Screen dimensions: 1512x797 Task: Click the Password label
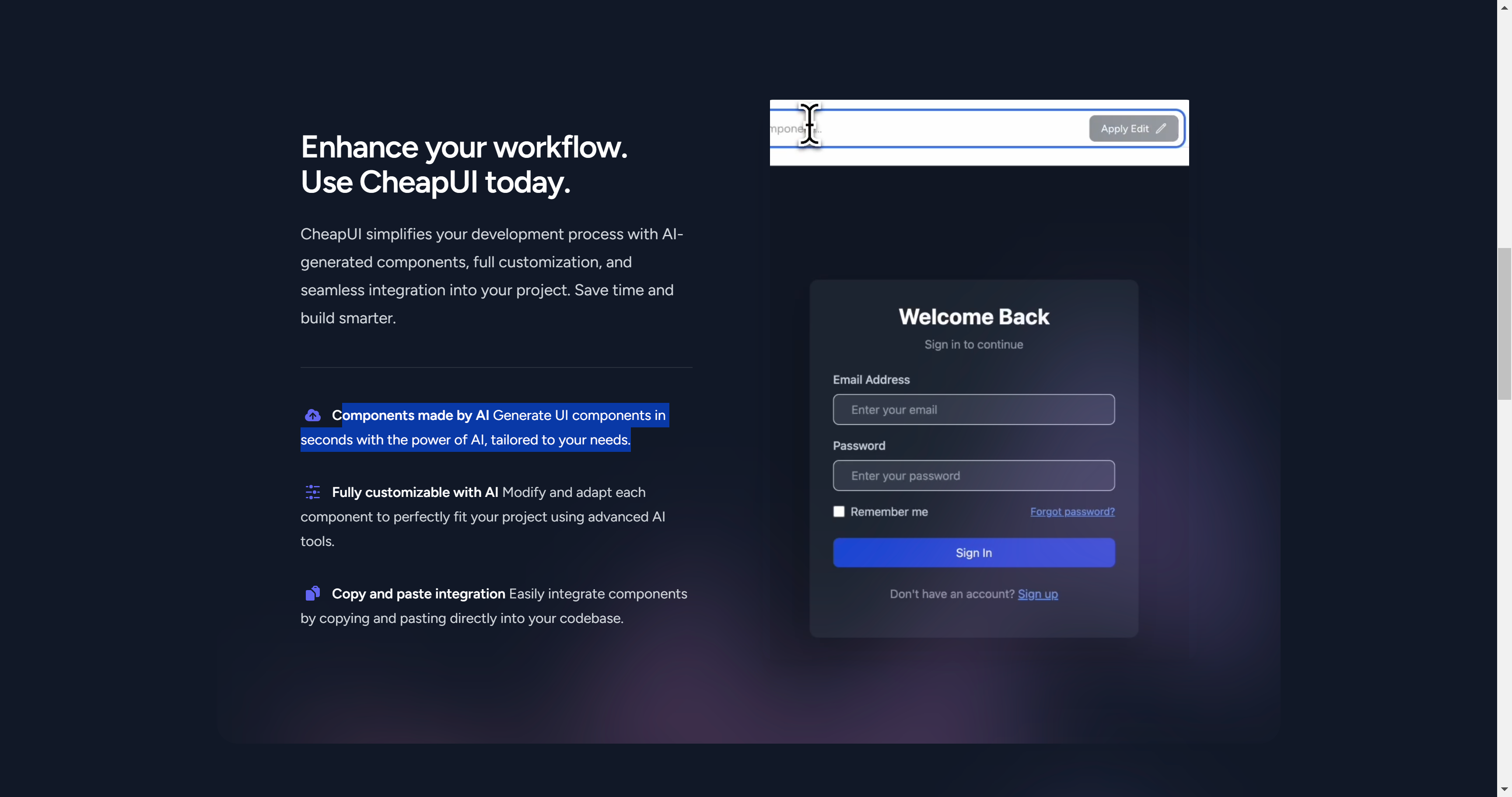[859, 445]
